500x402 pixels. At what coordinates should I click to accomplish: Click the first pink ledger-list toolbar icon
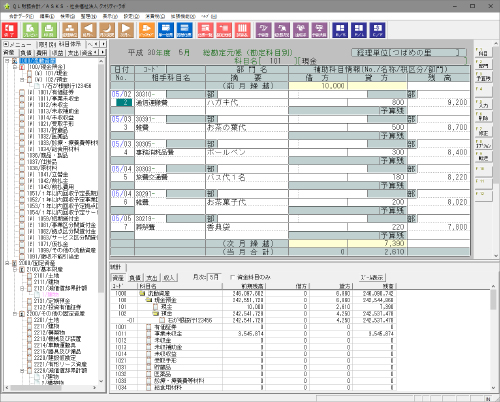tap(205, 30)
